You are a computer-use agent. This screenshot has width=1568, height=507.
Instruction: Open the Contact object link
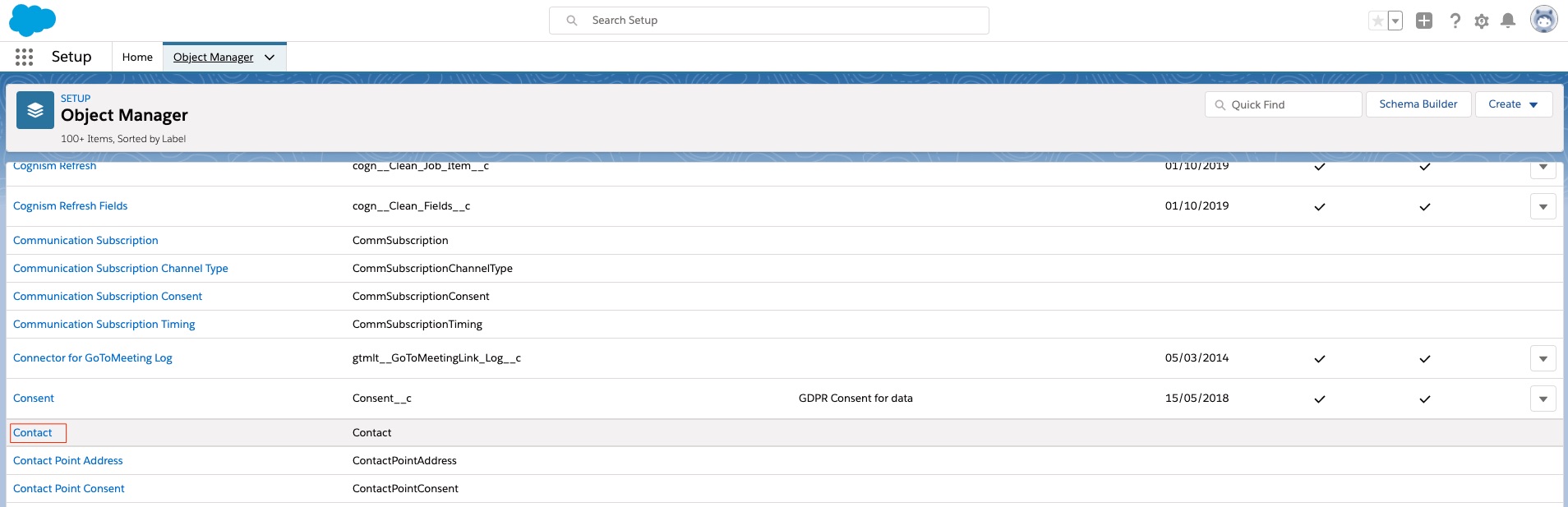33,433
